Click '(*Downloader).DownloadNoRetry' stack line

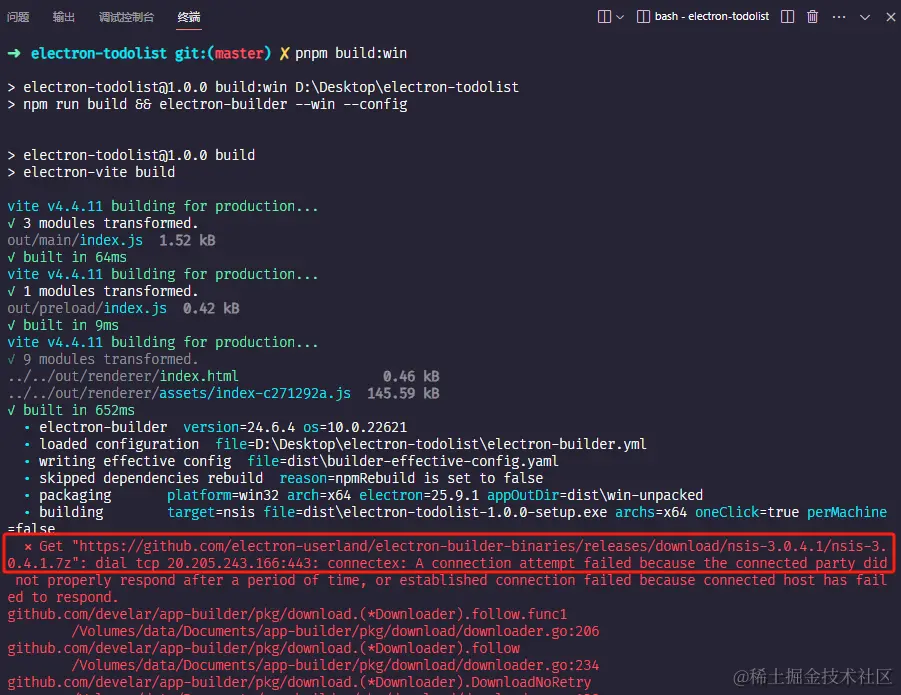click(475, 682)
